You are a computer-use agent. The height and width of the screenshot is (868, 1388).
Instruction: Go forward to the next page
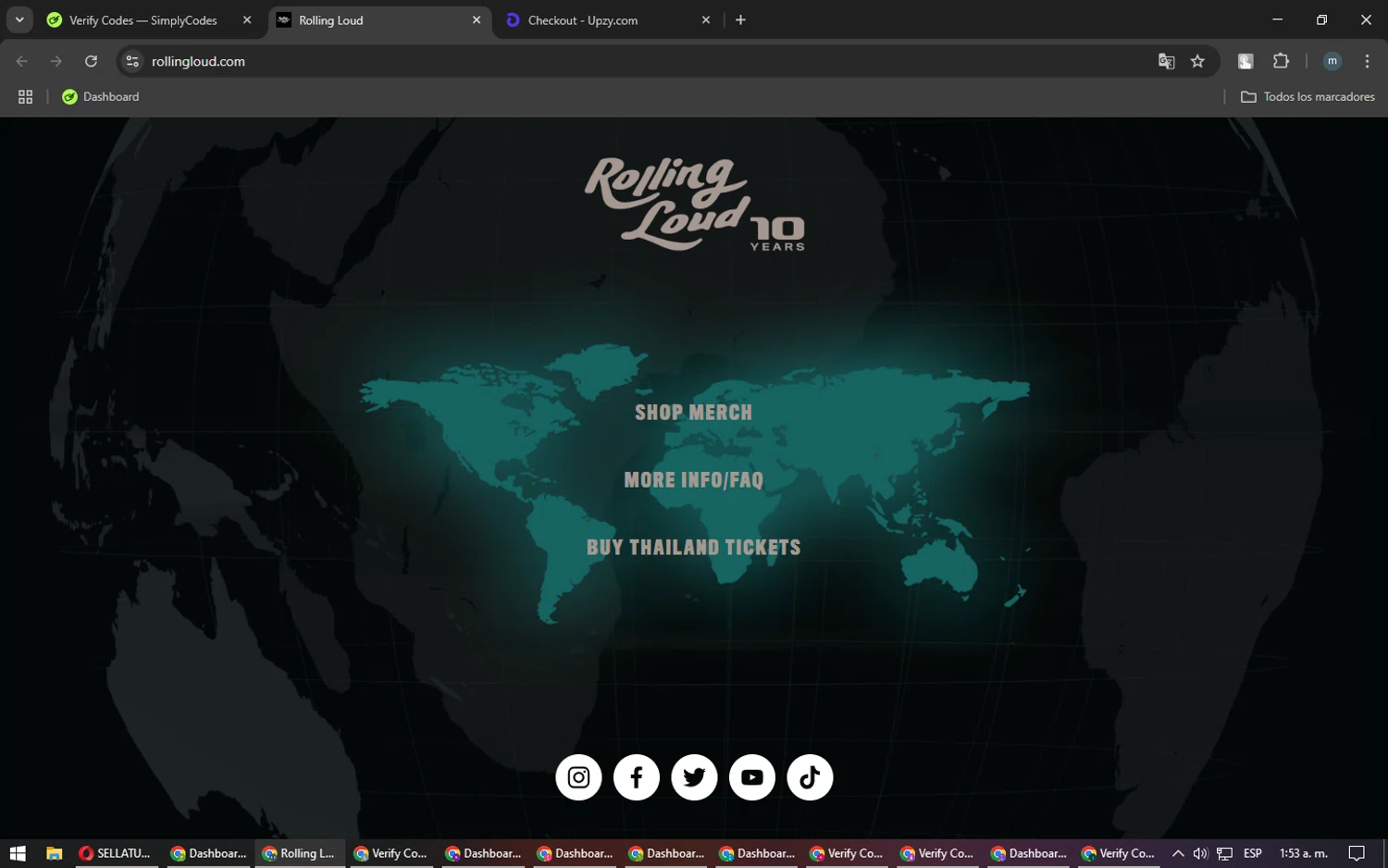pos(56,61)
